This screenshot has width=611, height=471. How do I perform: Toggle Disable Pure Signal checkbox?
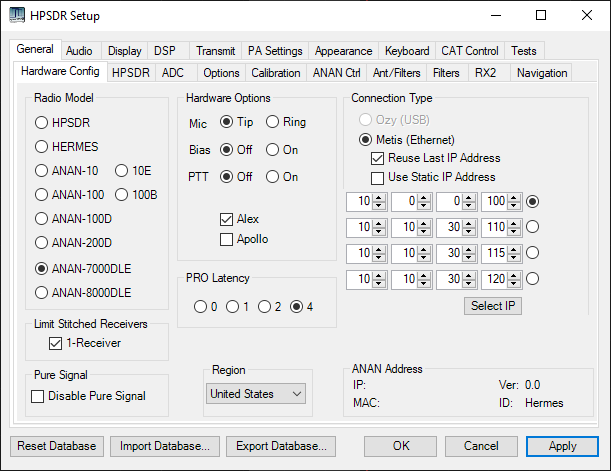[39, 396]
